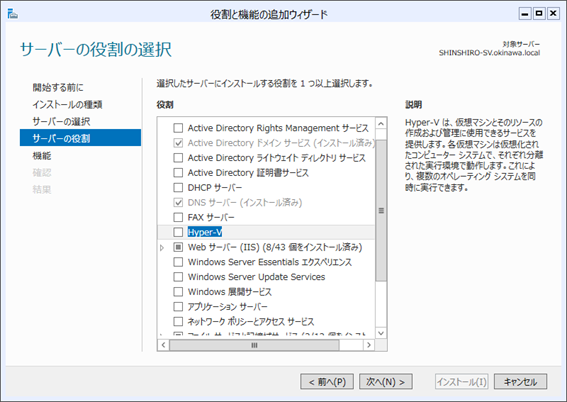The width and height of the screenshot is (567, 402).
Task: Check ネットワーク ポリシーとアクセス サービス checkbox
Action: coord(178,321)
